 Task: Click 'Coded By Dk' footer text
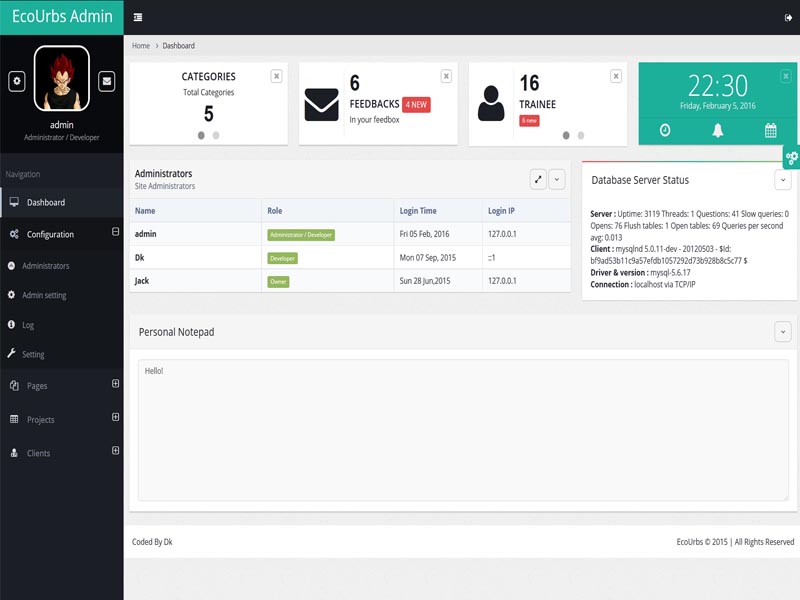152,542
